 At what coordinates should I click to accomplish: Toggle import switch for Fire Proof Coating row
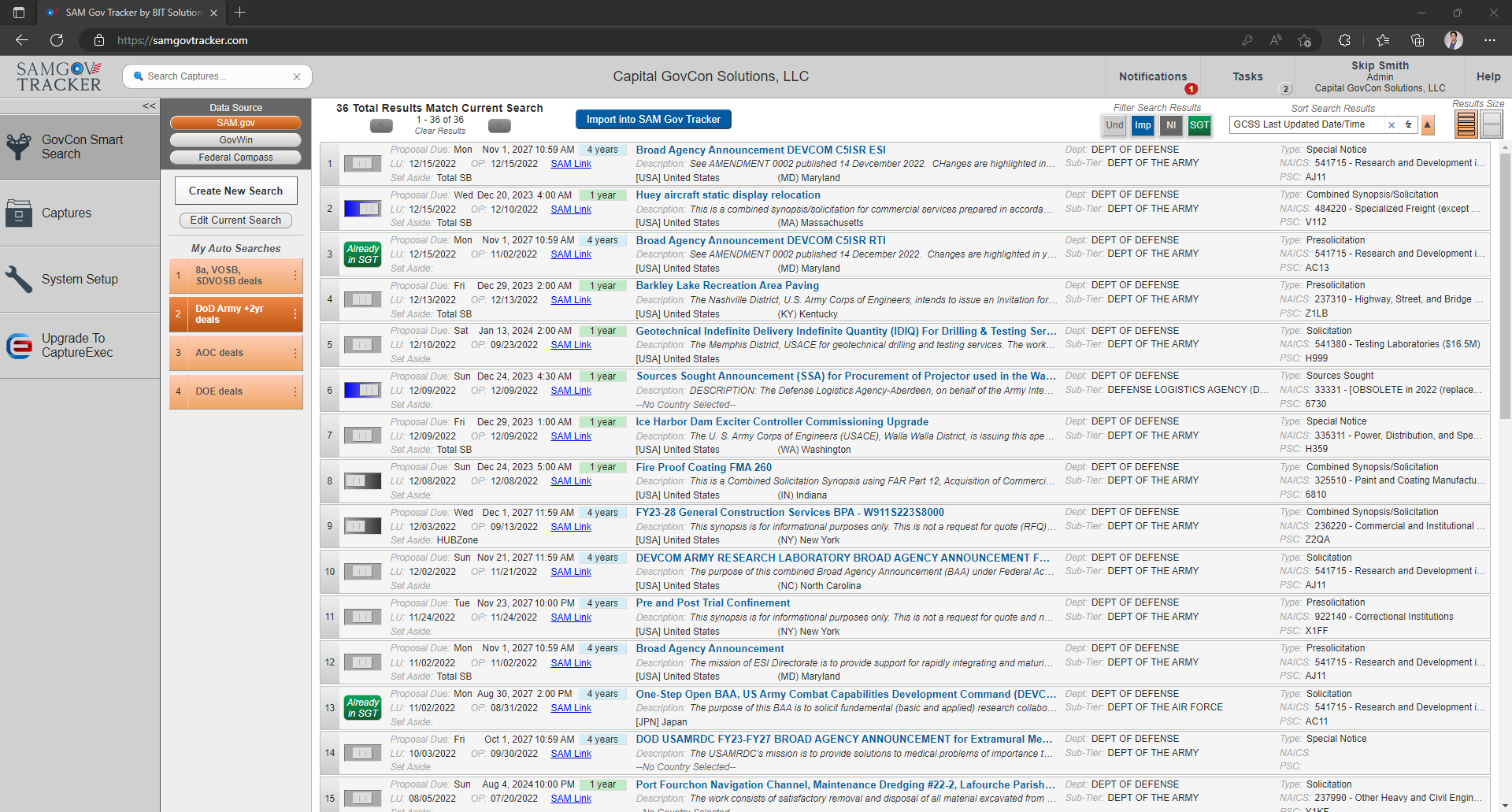pos(362,480)
